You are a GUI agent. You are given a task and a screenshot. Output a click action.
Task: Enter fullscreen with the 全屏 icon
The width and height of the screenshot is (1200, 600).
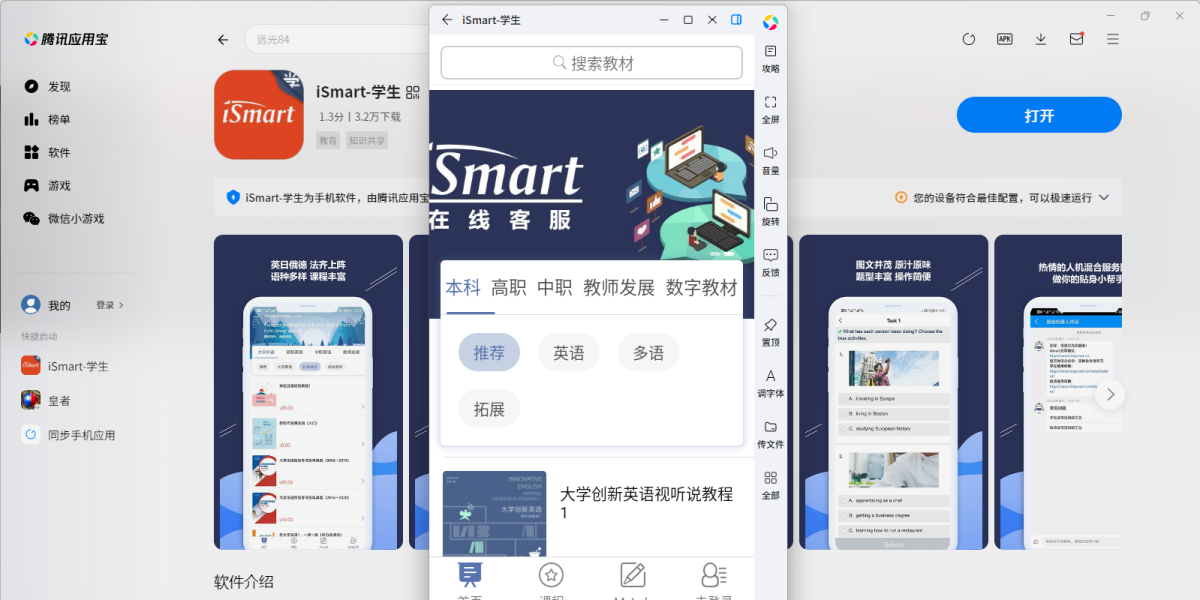coord(770,108)
